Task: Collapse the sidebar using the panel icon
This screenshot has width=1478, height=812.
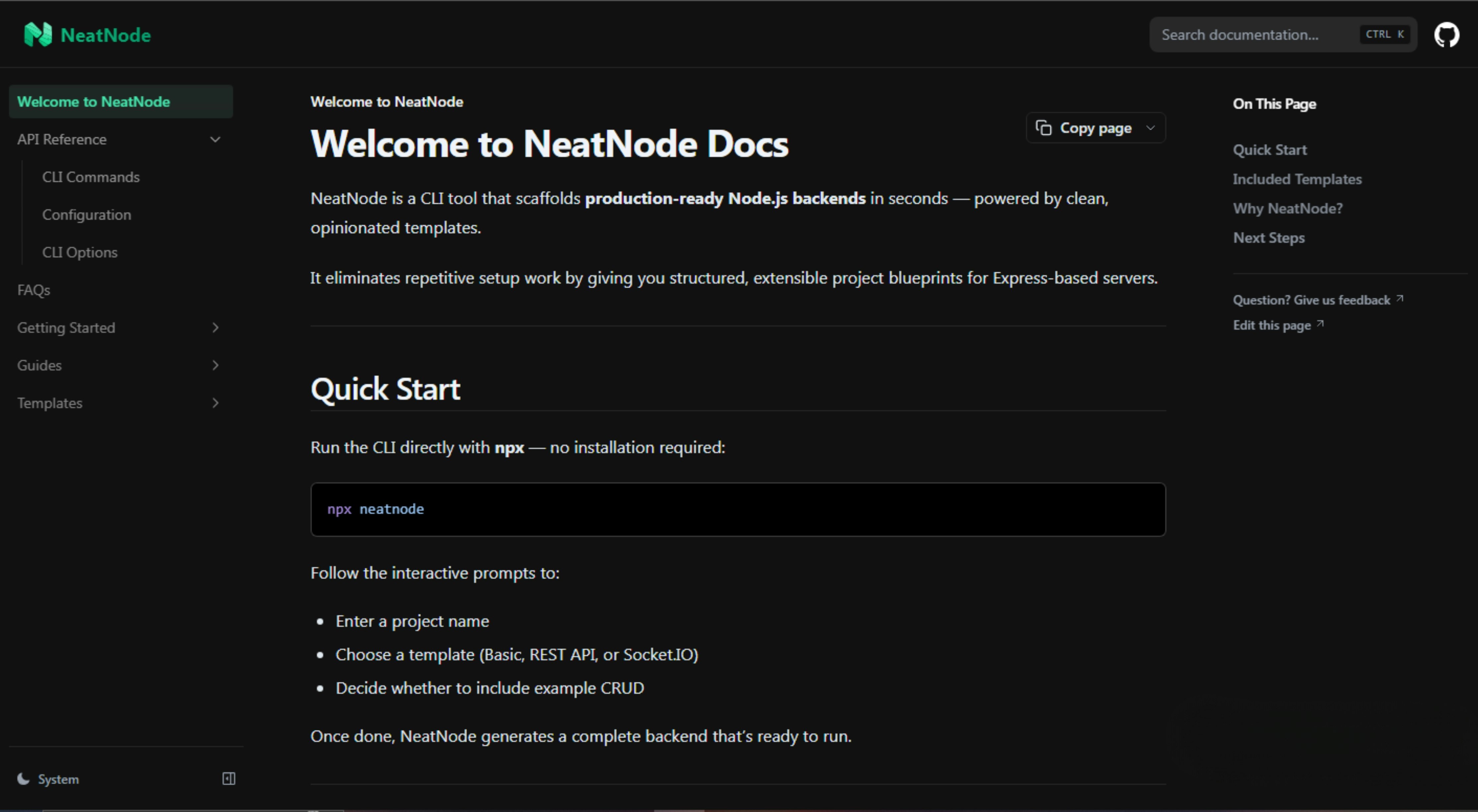Action: [228, 779]
